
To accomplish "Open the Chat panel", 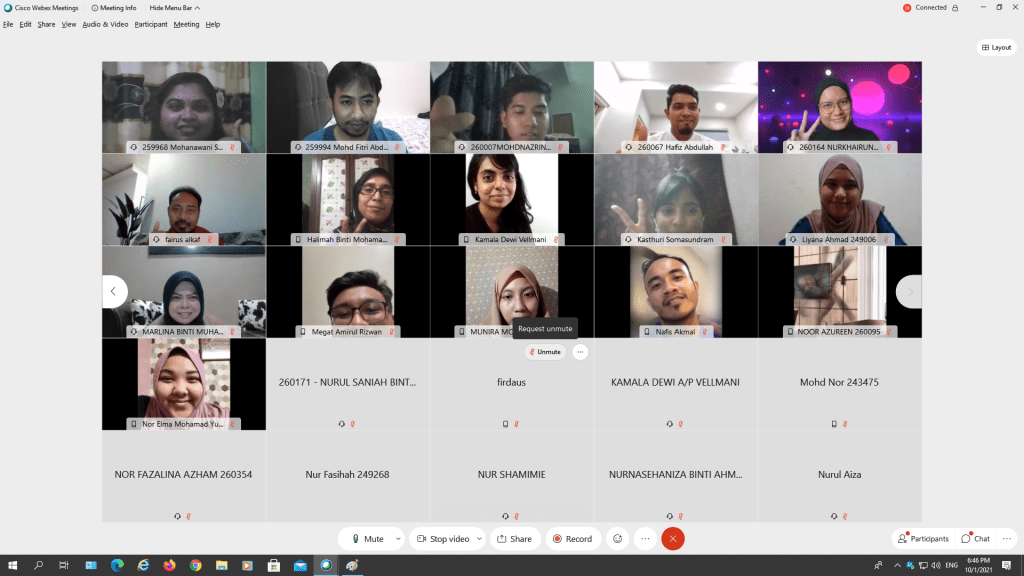I will (x=975, y=539).
